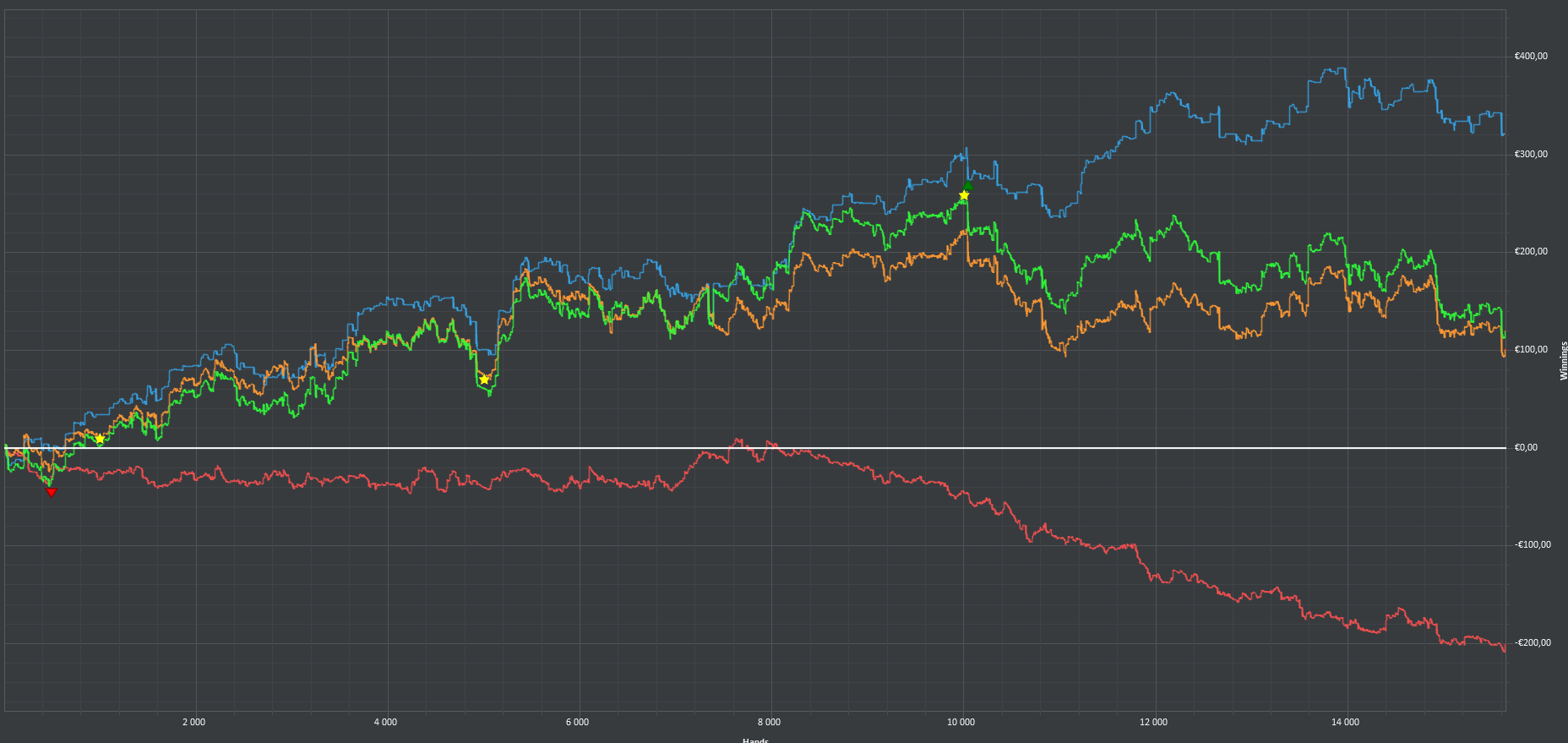
Task: Click the yellow star marker near 5 000 hands
Action: 484,380
